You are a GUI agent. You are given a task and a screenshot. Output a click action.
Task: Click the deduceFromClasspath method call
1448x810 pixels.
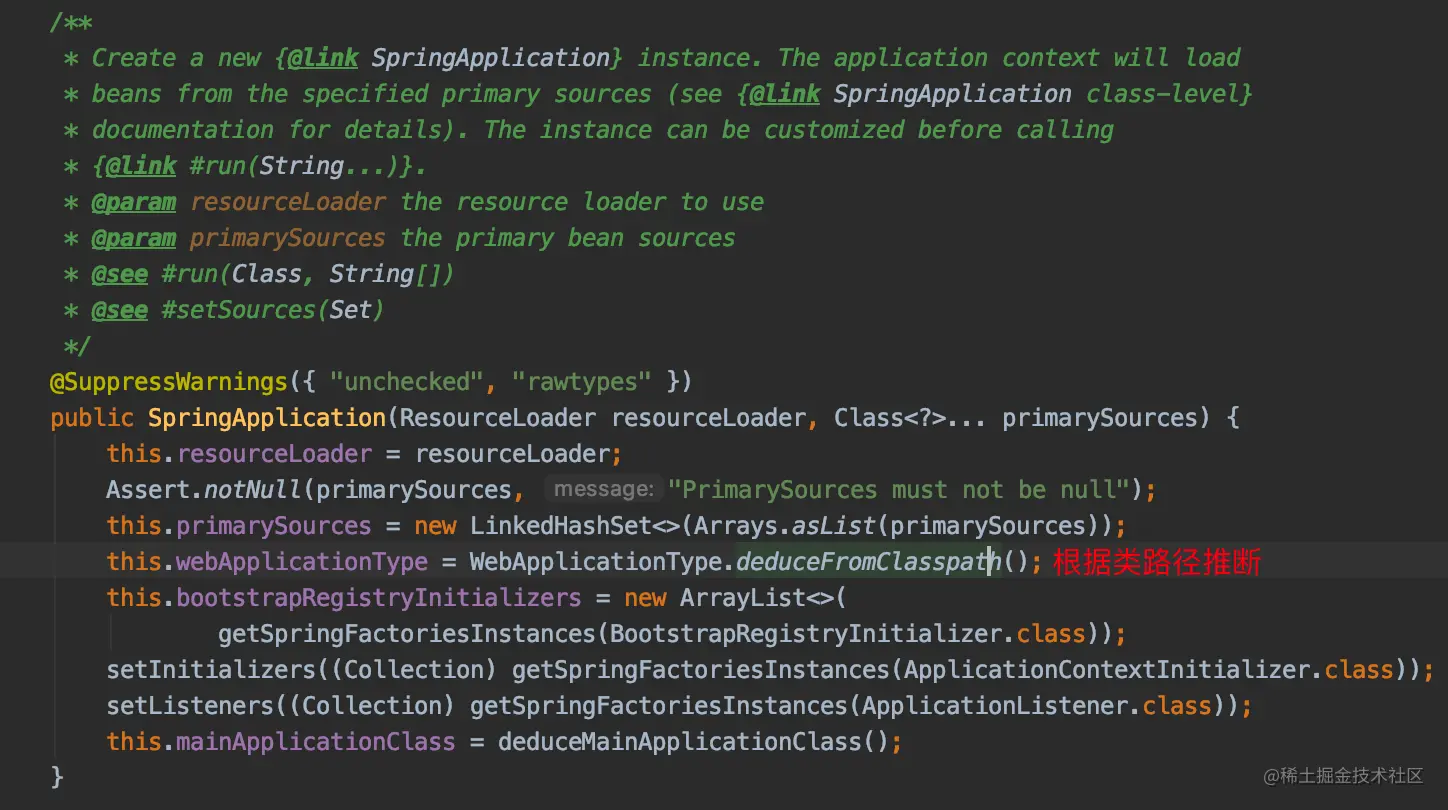pos(868,562)
